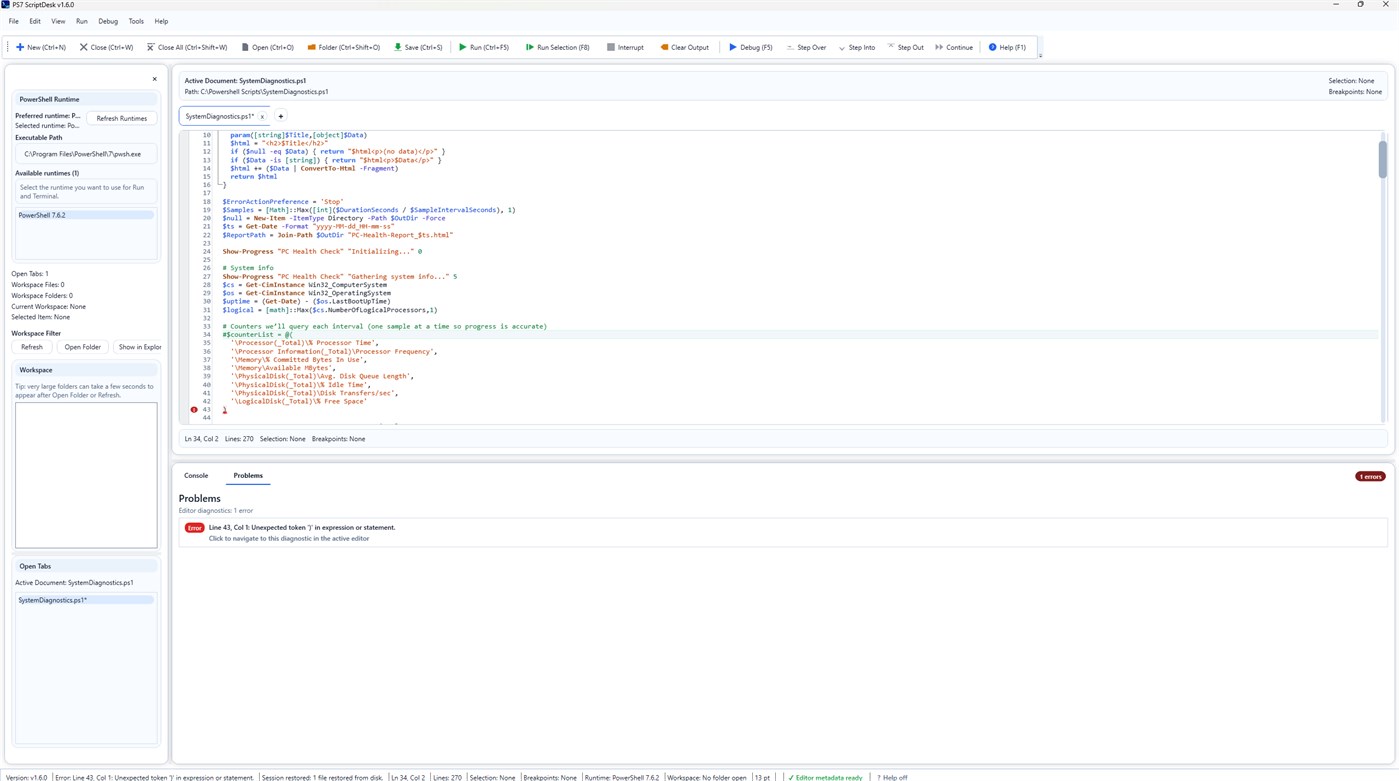Click 'Ln 34, Col 2' below the editor
This screenshot has height=781, width=1399.
pyautogui.click(x=201, y=439)
